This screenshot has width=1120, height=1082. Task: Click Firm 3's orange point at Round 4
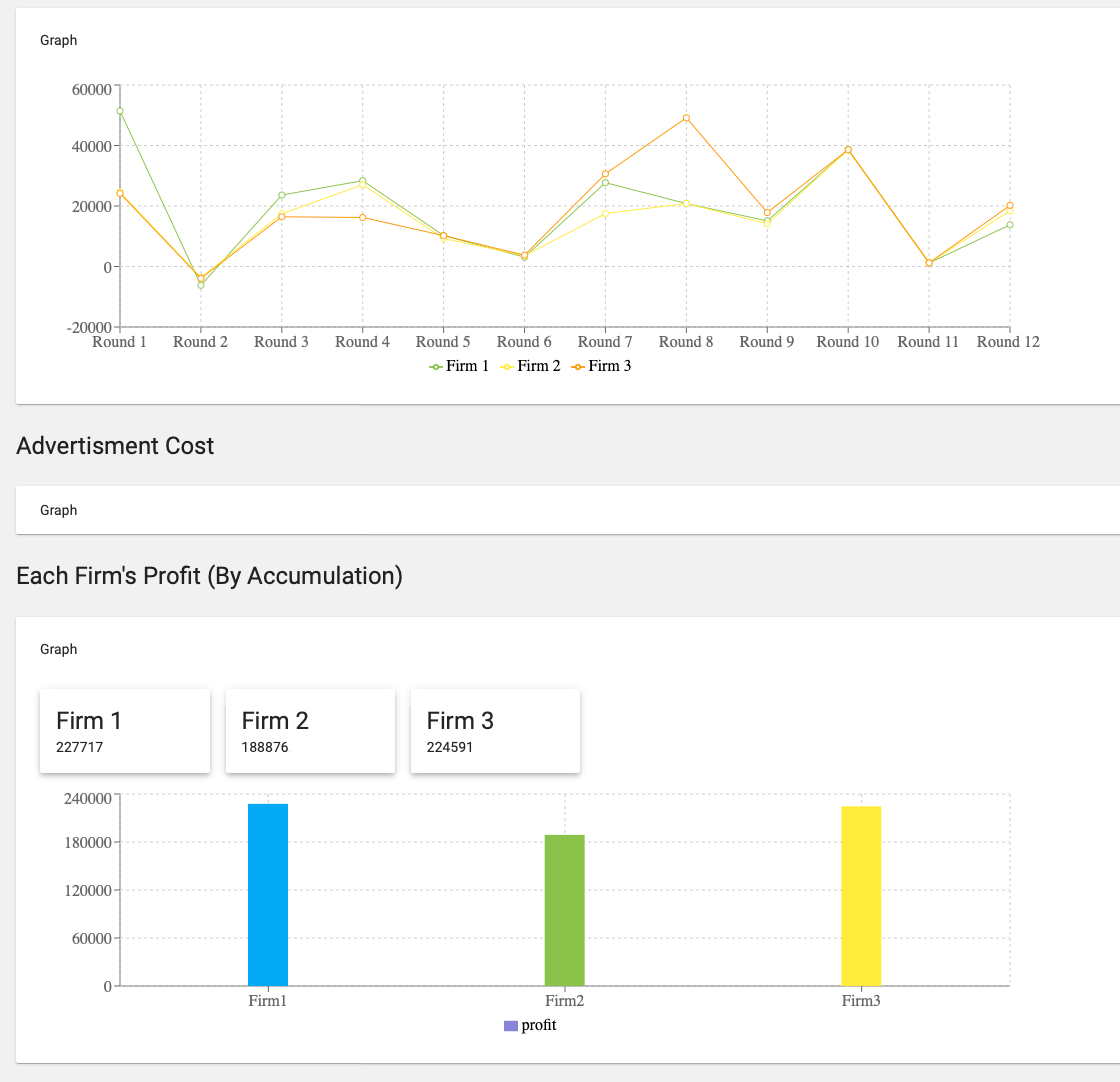[x=363, y=218]
